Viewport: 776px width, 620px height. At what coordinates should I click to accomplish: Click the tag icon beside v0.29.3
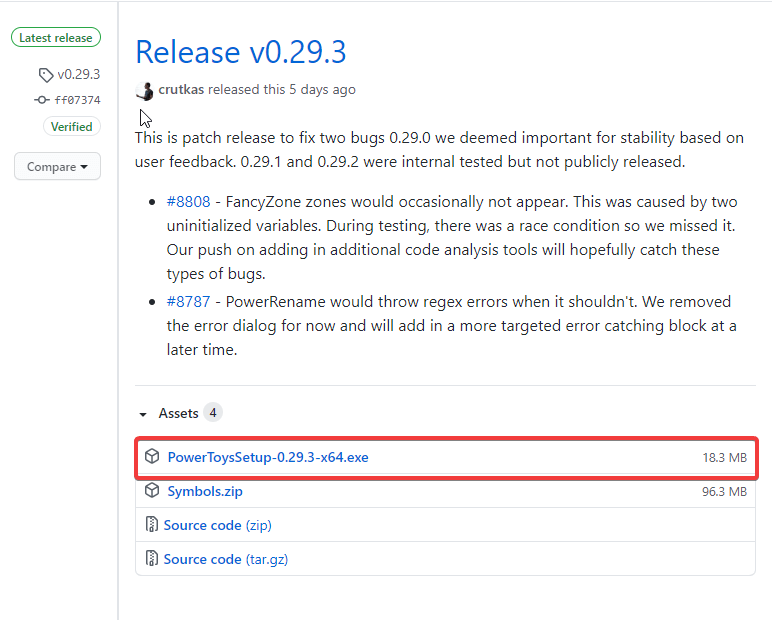46,75
